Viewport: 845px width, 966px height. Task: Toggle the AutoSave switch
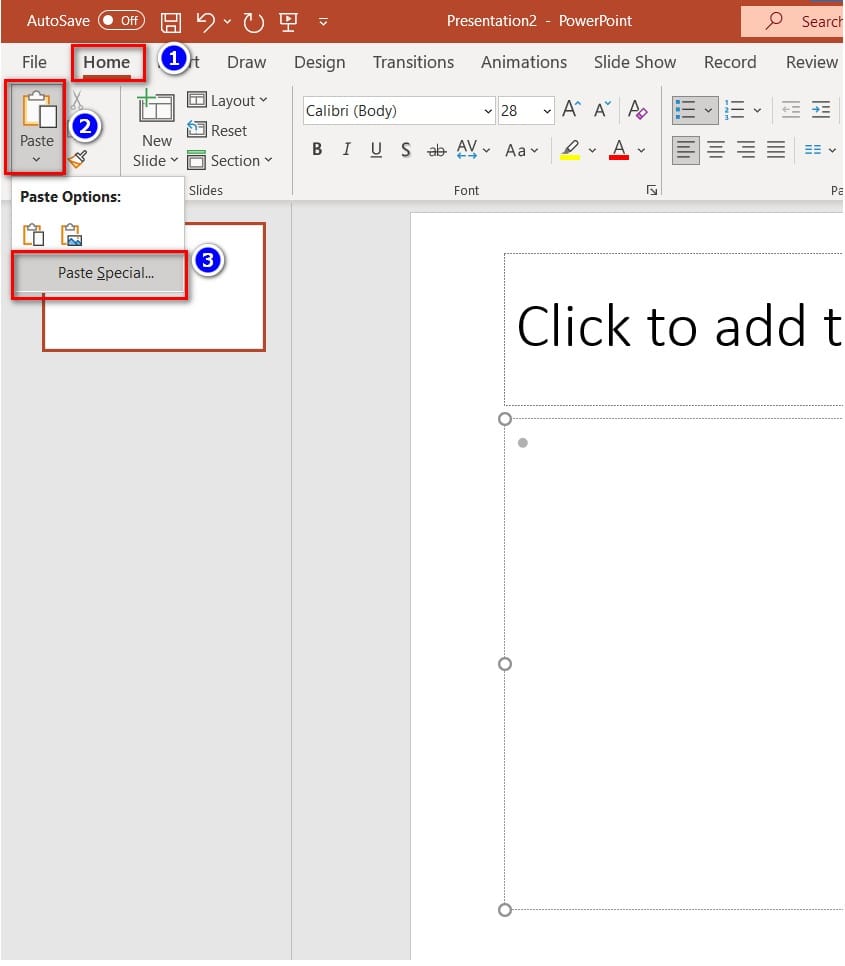[121, 20]
